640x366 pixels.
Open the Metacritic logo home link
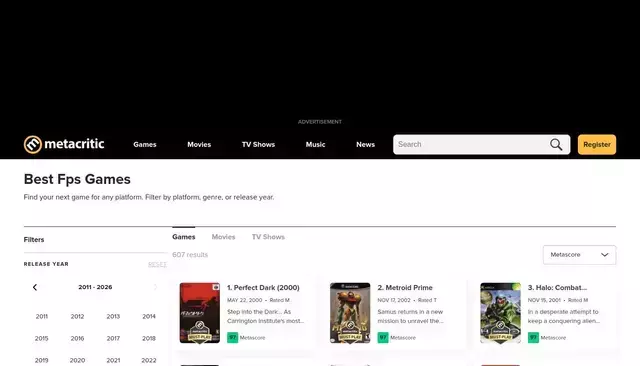pyautogui.click(x=64, y=144)
